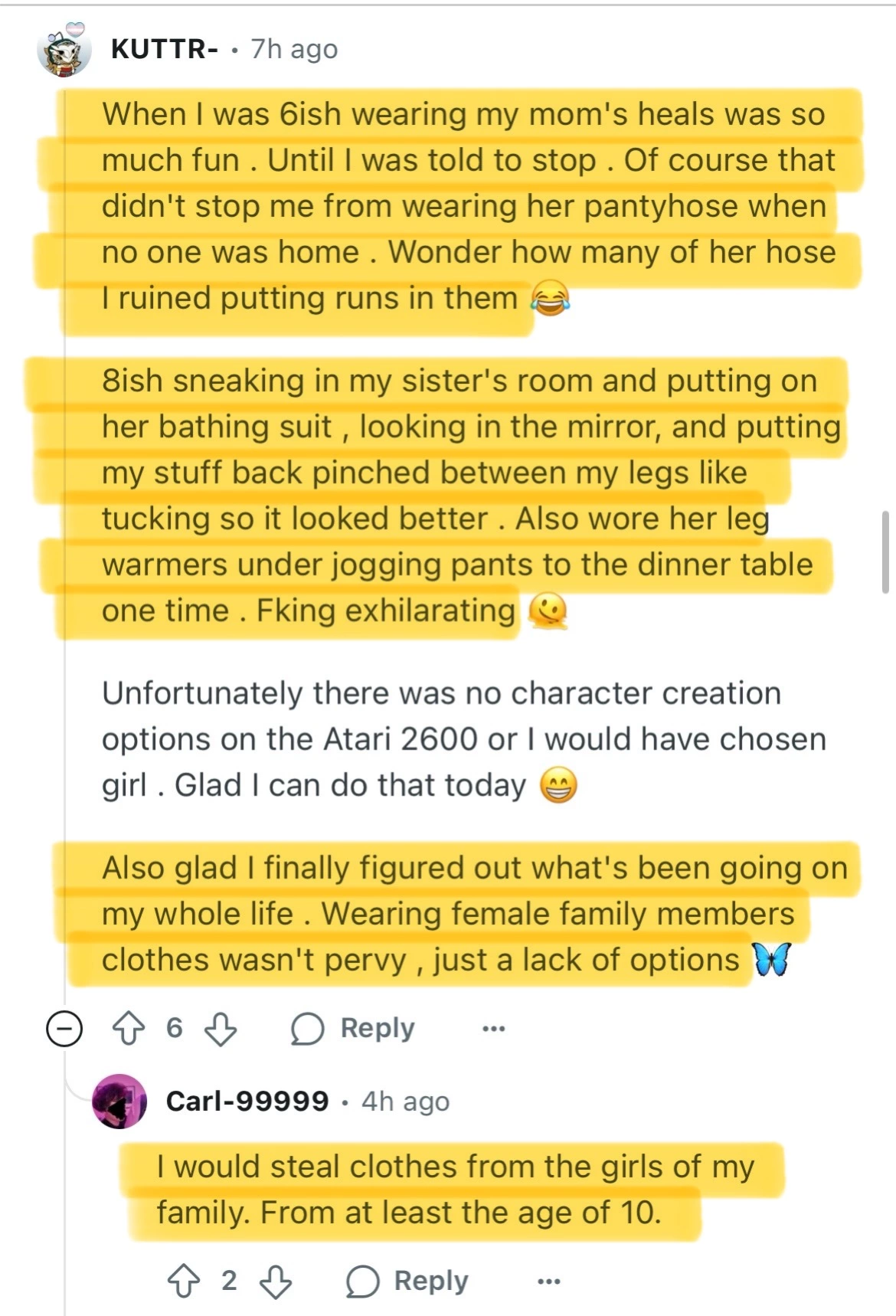Viewport: 896px width, 1316px height.
Task: Open Carl-99999's avatar profile picture
Action: (x=119, y=1102)
